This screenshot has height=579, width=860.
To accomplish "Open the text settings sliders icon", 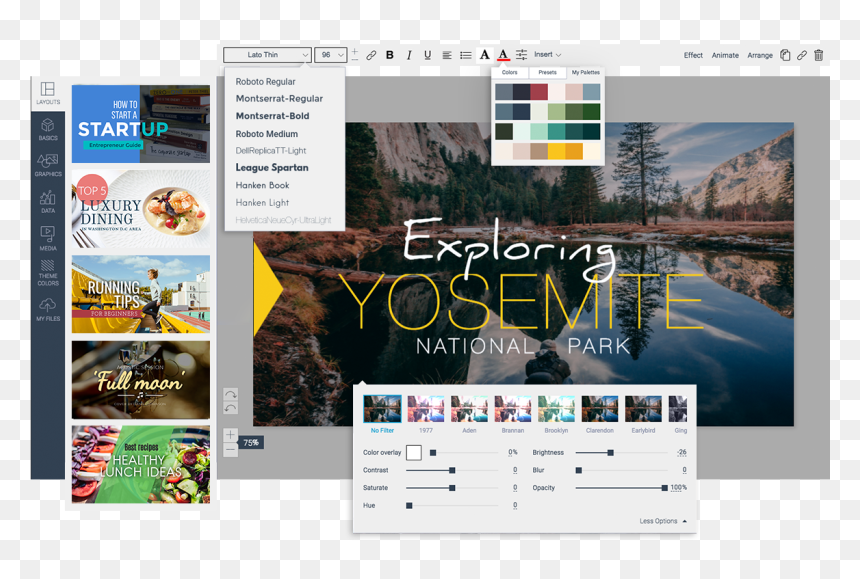I will coord(522,55).
